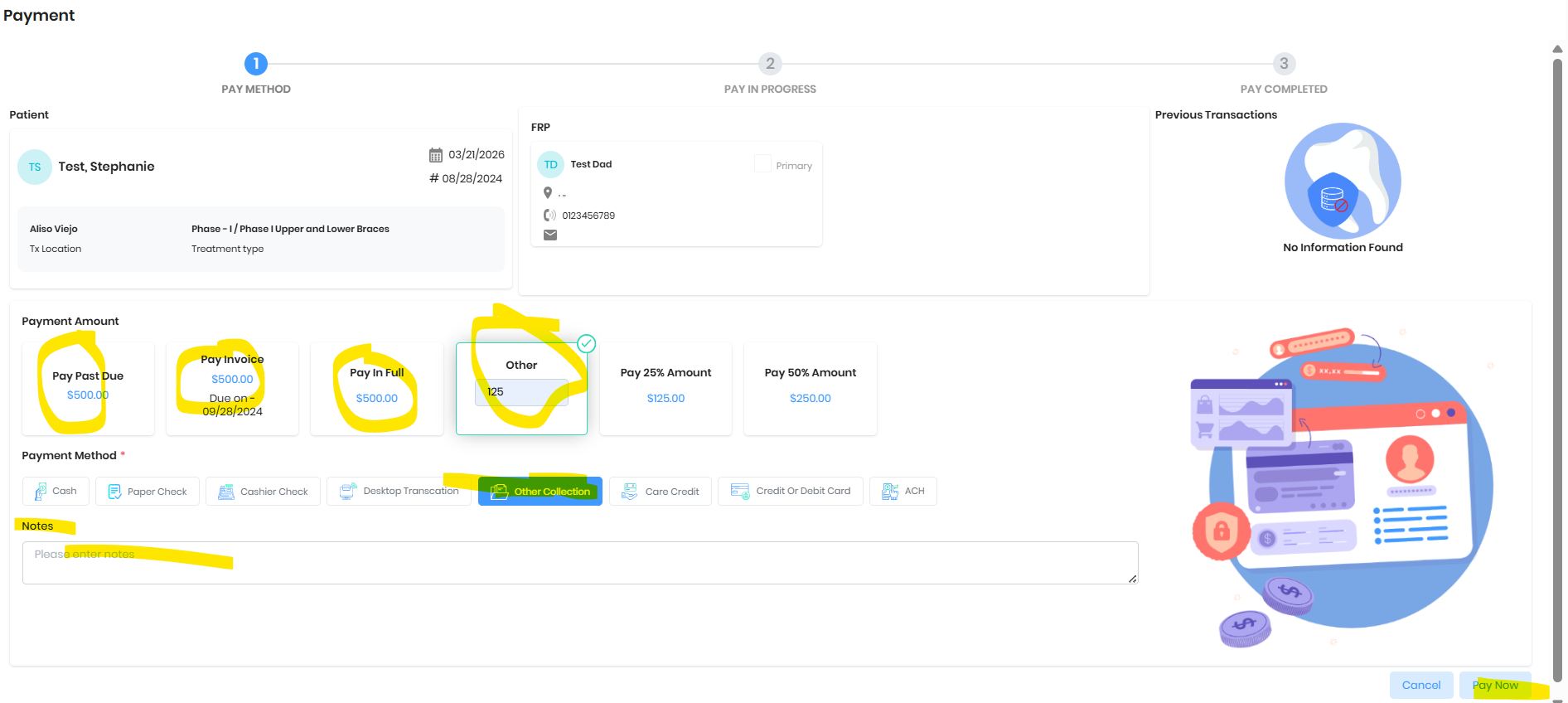Click the Aliso Viejo location text
1568x703 pixels.
point(54,229)
